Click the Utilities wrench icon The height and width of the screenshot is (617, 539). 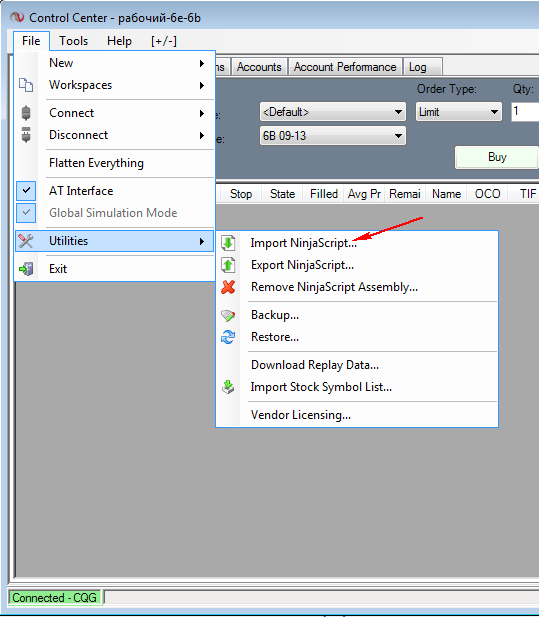tap(26, 241)
